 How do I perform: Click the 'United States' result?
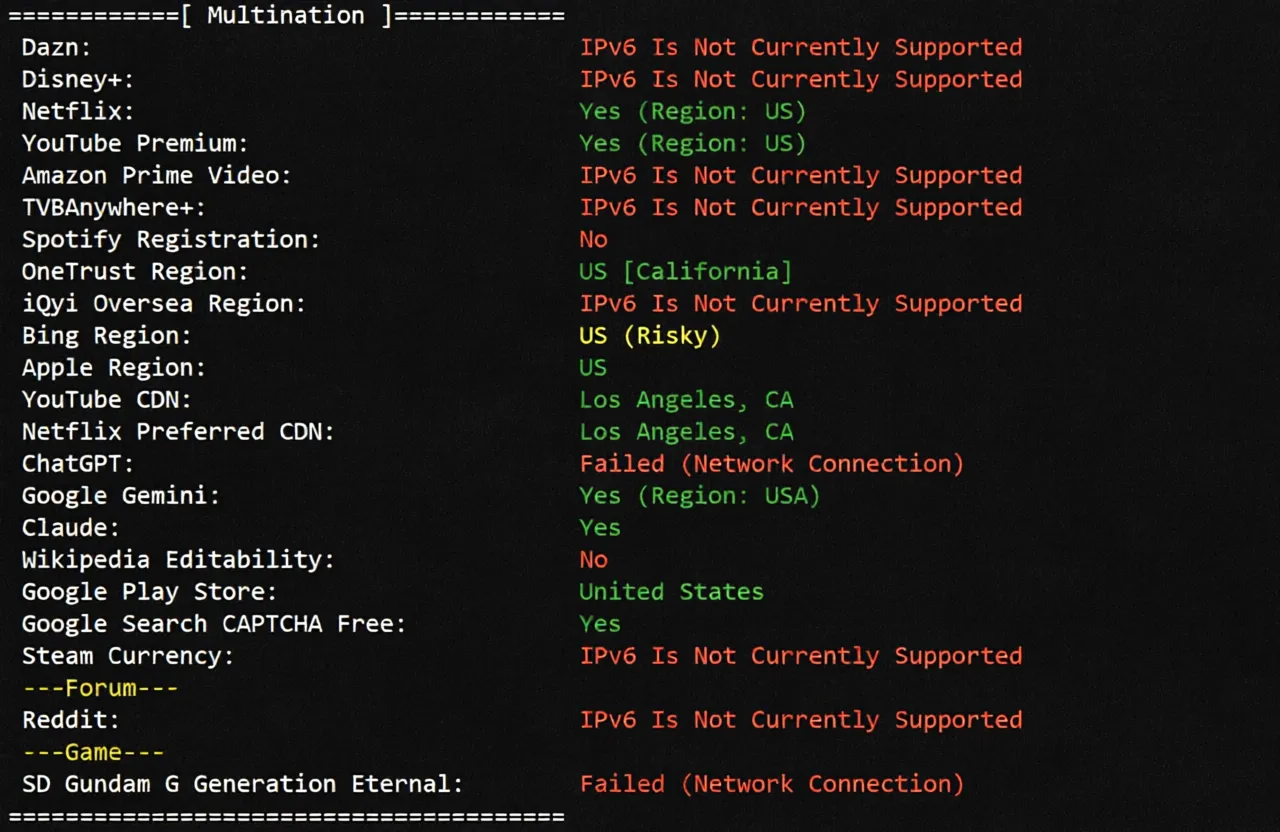pyautogui.click(x=672, y=591)
